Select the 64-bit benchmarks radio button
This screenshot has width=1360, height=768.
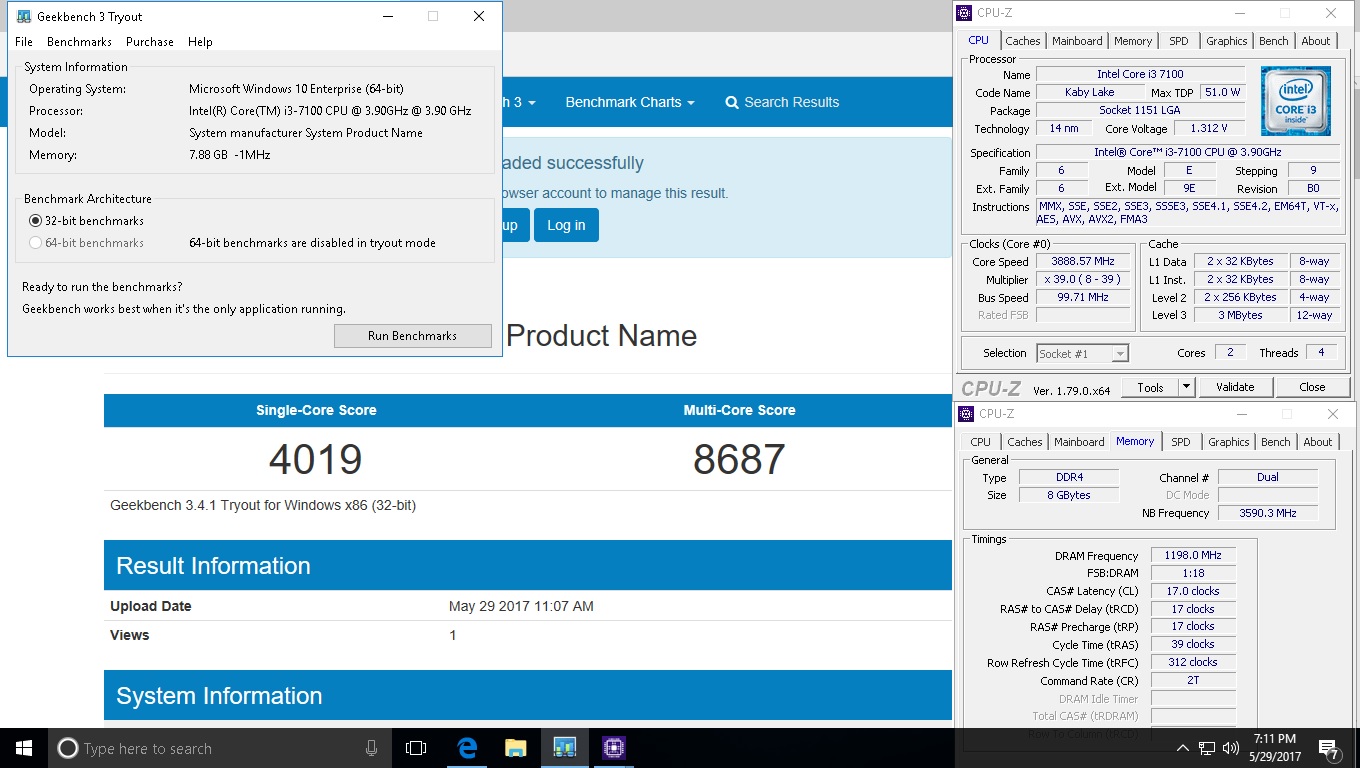[x=36, y=243]
